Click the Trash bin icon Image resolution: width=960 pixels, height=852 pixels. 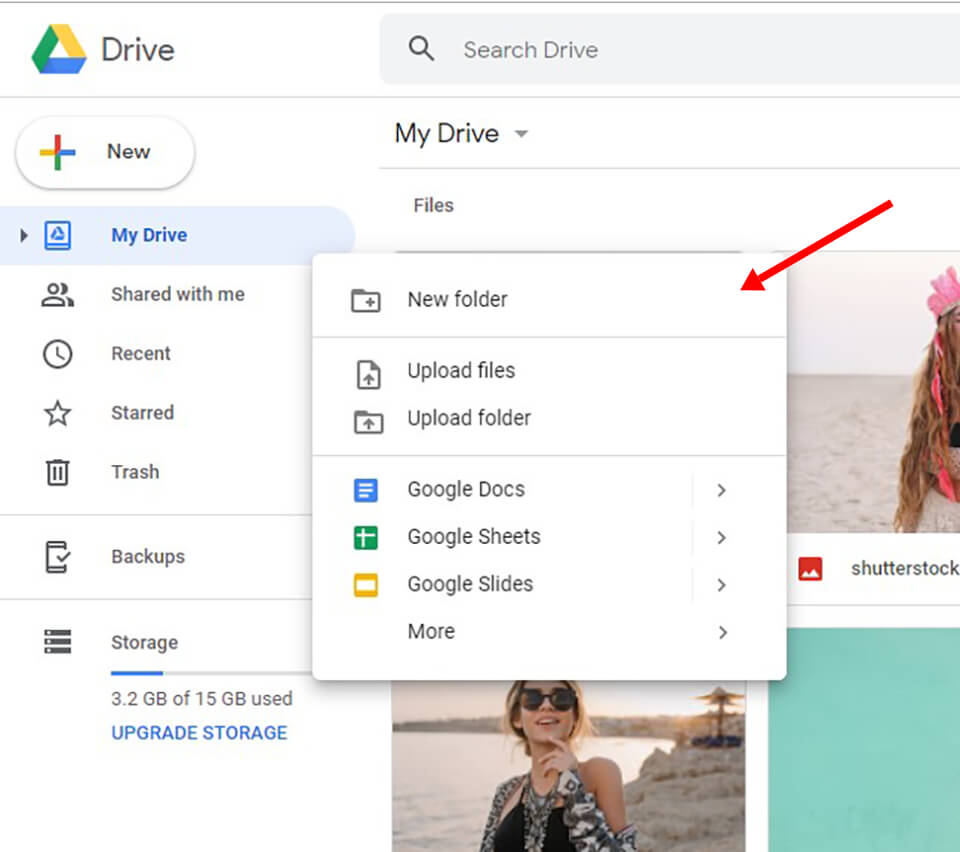pyautogui.click(x=58, y=472)
